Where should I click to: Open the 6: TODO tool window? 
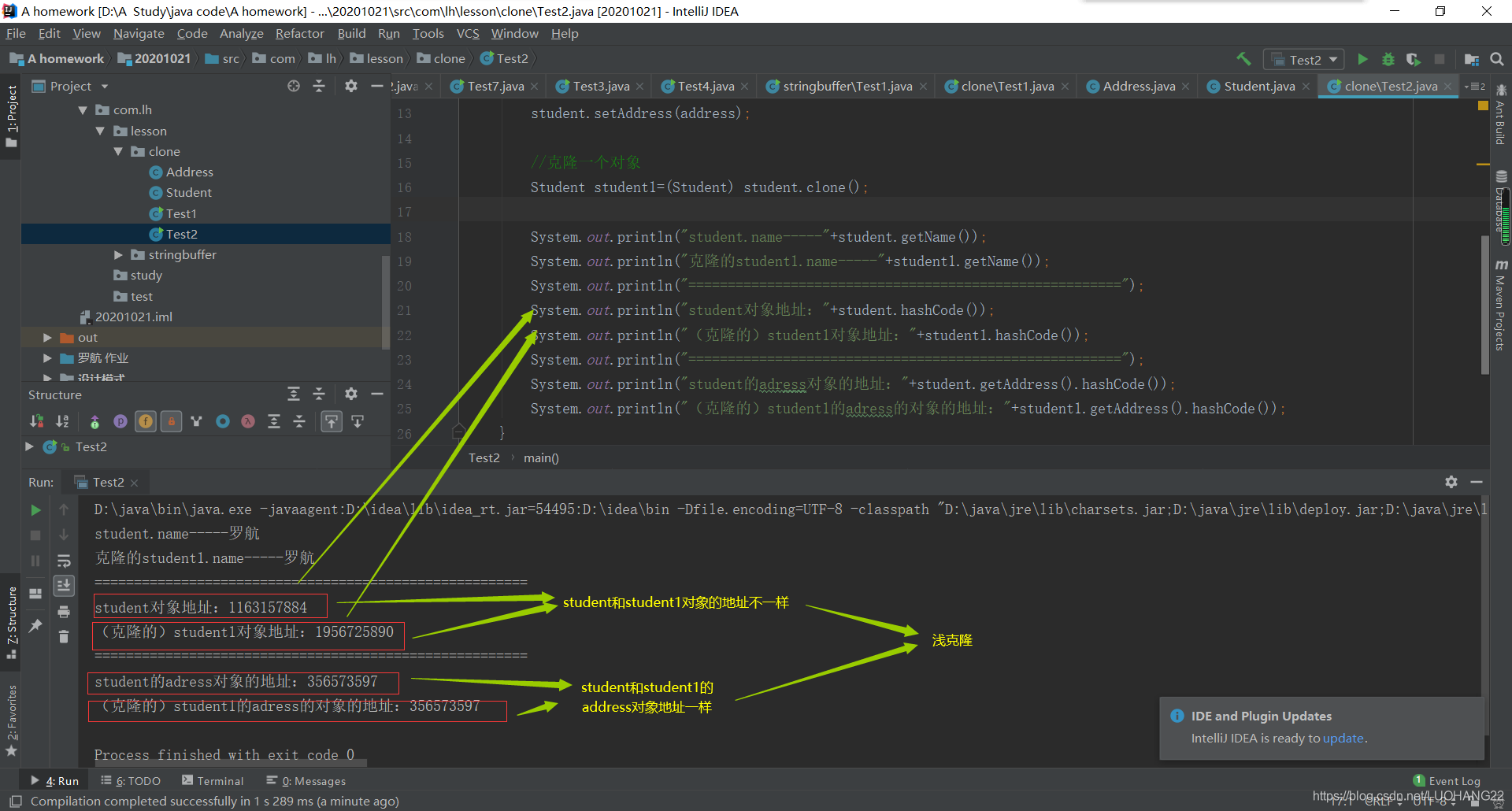[x=131, y=781]
